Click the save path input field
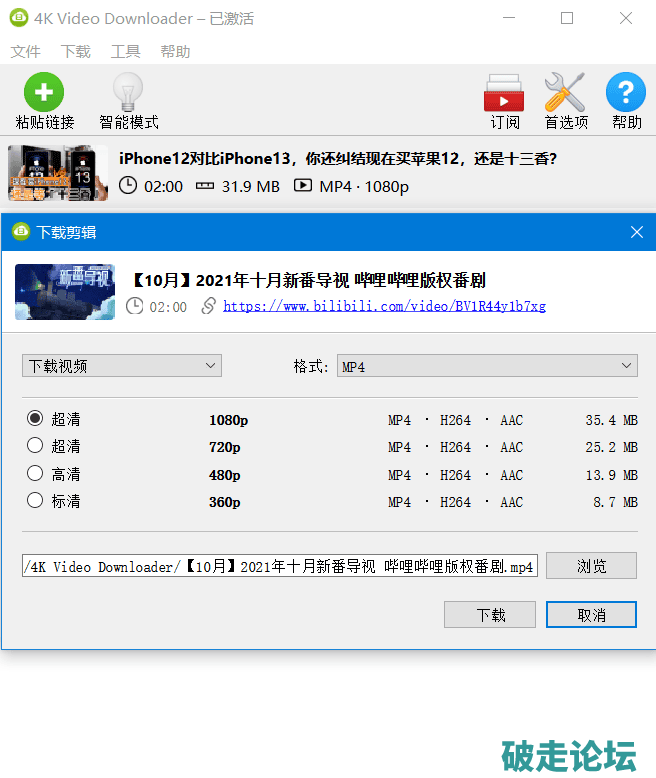656x778 pixels. (x=280, y=566)
